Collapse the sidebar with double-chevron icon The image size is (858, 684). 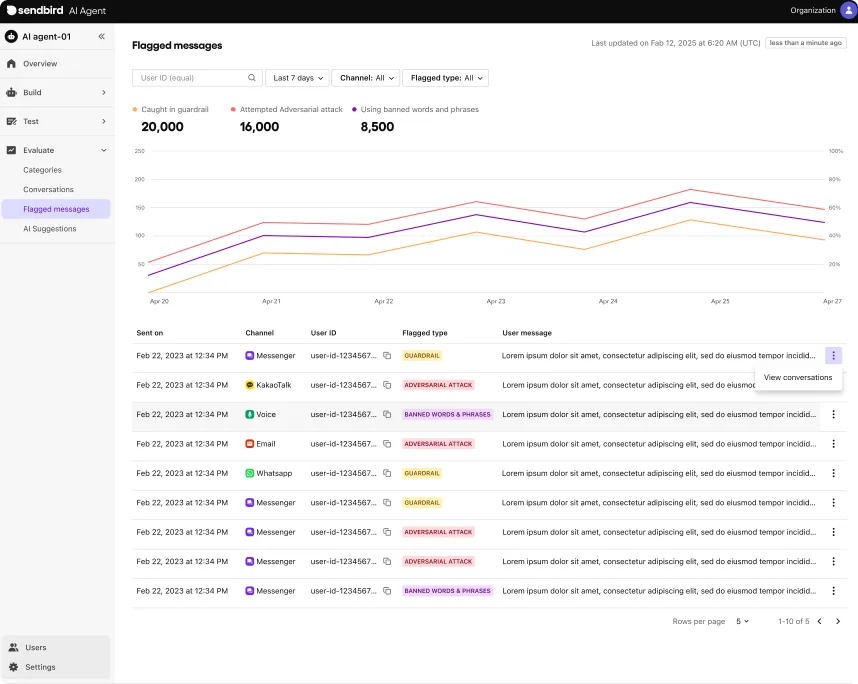101,37
